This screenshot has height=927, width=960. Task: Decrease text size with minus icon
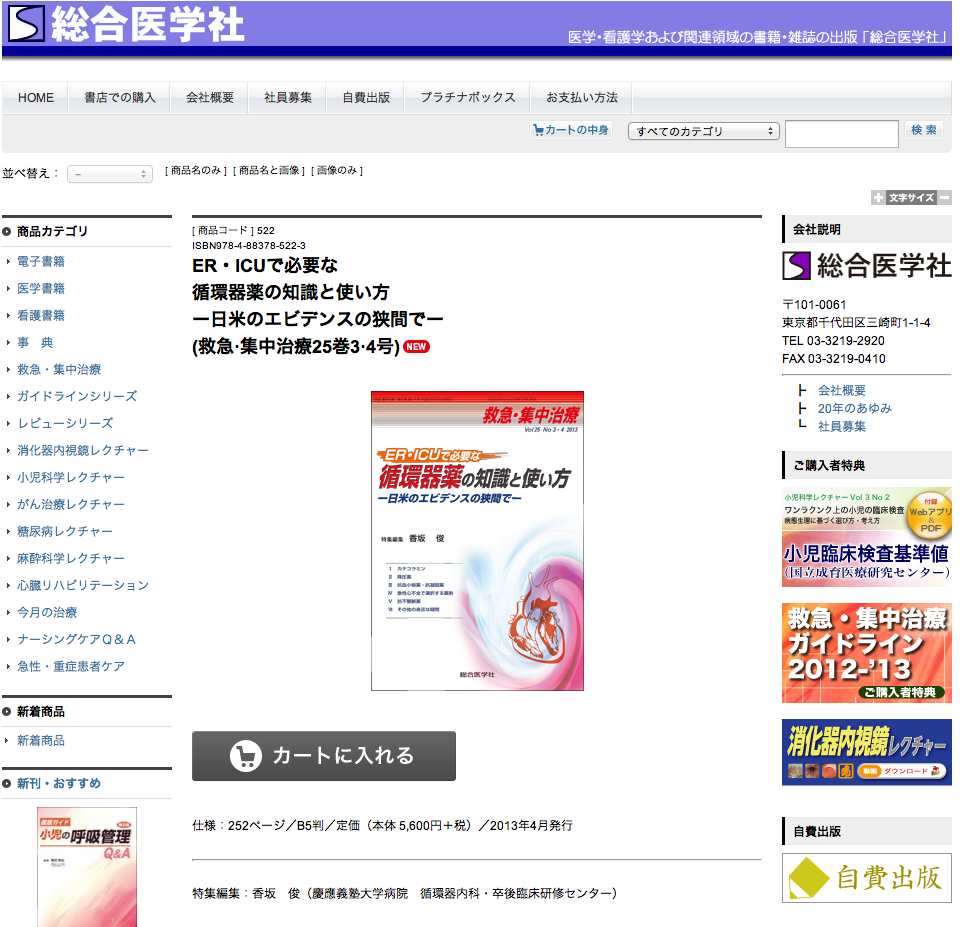click(945, 197)
